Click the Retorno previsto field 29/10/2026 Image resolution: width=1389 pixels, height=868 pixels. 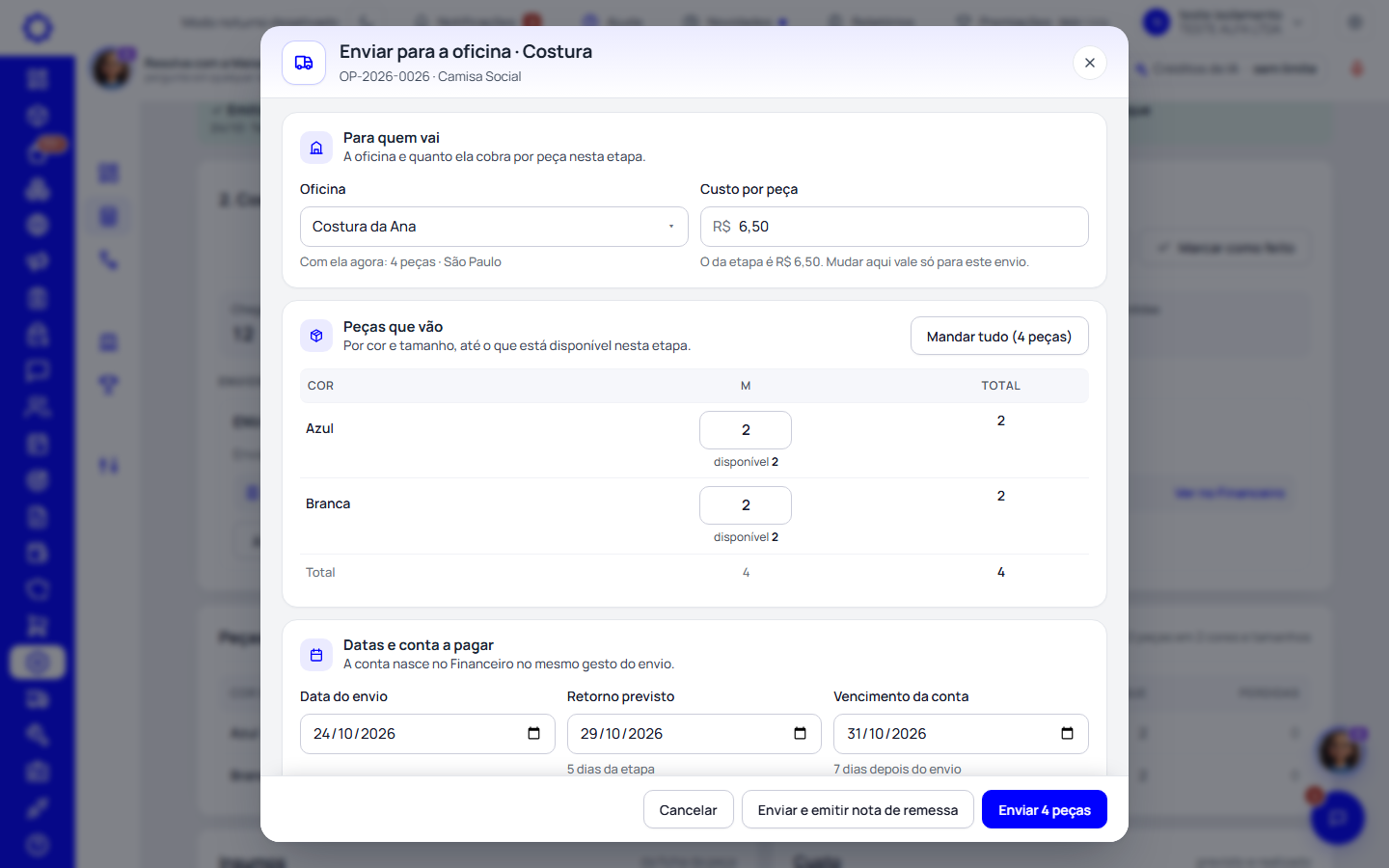(x=694, y=734)
